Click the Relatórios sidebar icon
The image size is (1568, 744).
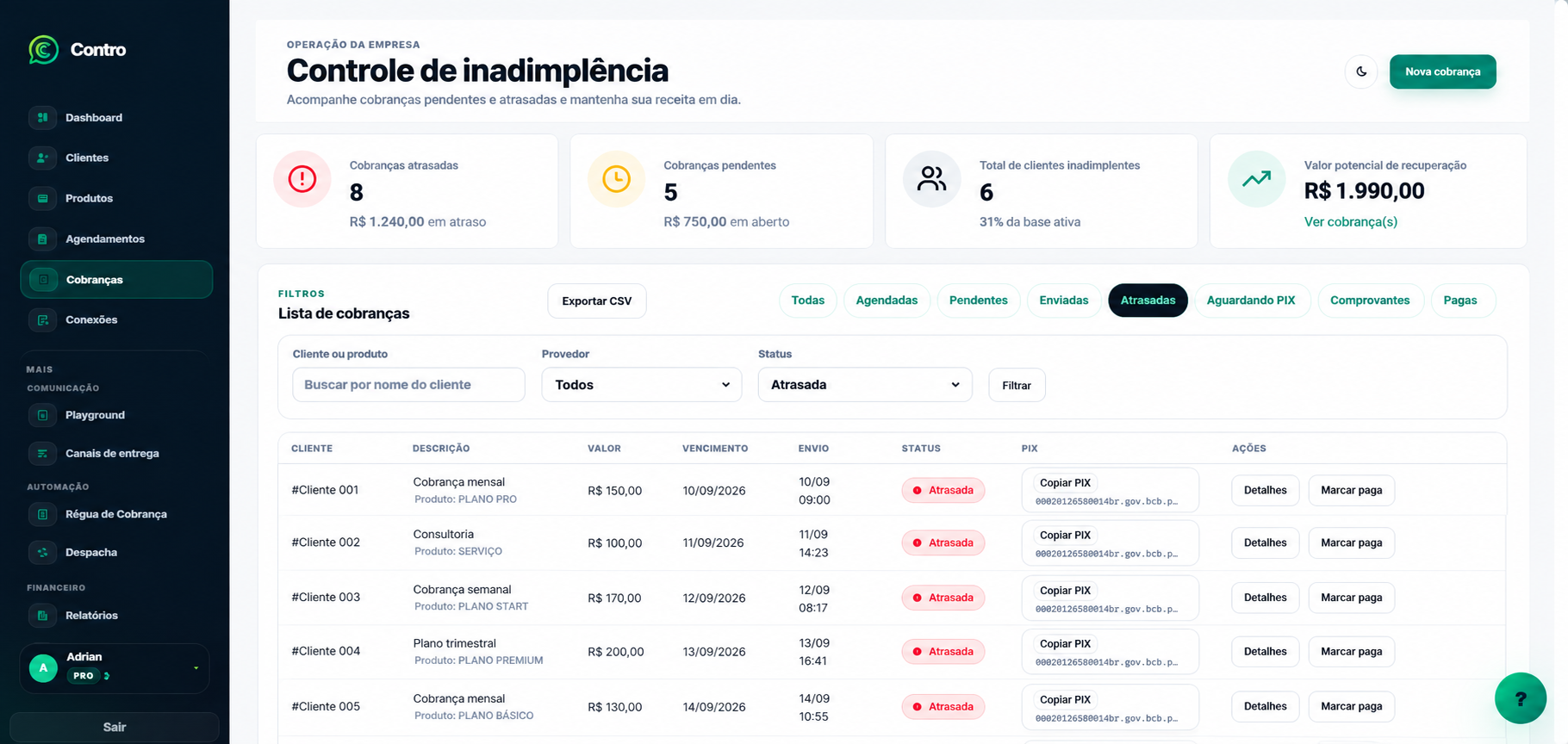tap(42, 615)
